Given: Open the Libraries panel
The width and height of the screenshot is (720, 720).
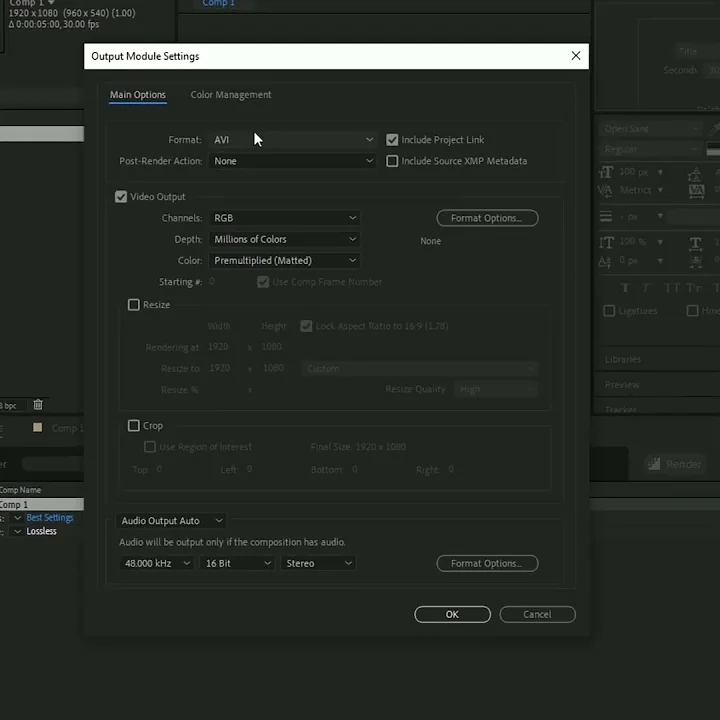Looking at the screenshot, I should [622, 359].
